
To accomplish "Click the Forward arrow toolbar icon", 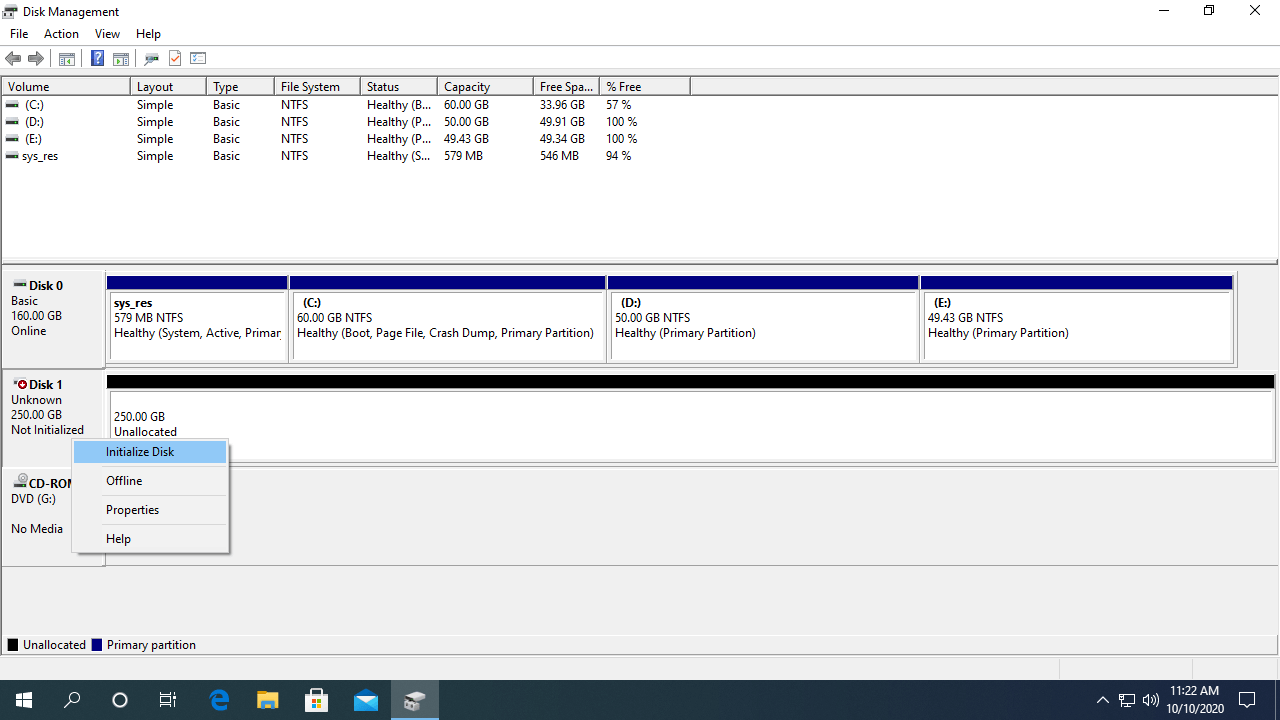I will [x=36, y=59].
